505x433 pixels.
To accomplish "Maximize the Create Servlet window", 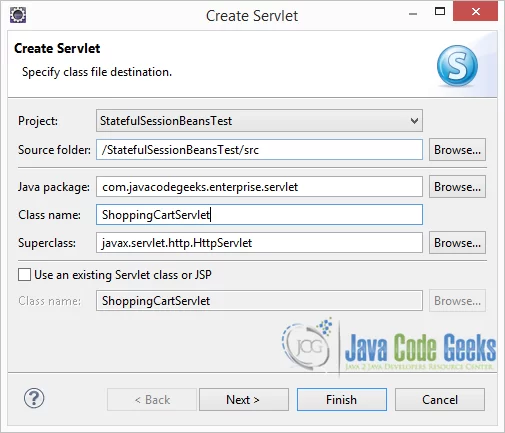I will pyautogui.click(x=440, y=12).
